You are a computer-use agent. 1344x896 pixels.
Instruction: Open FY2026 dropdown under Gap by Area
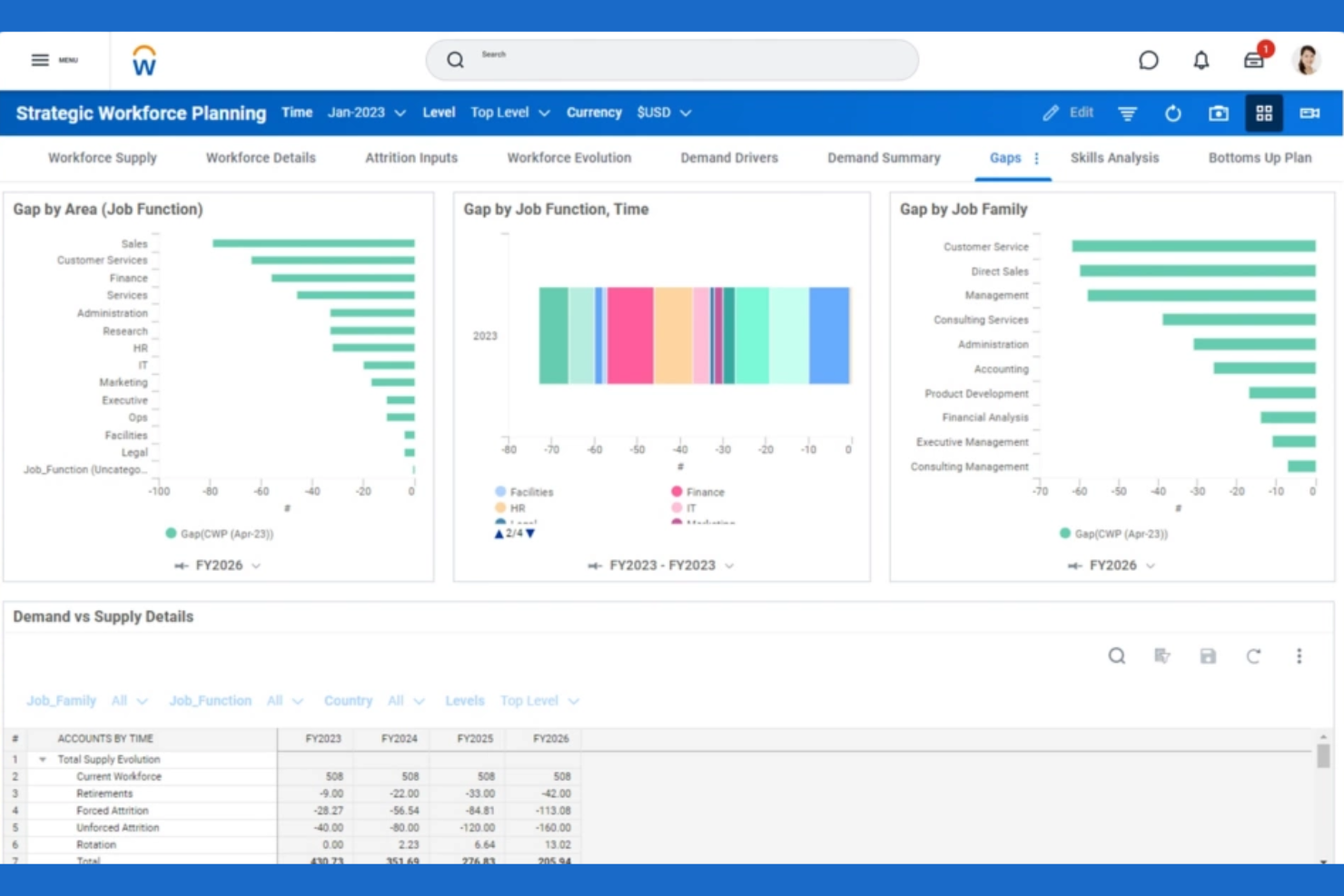coord(229,566)
